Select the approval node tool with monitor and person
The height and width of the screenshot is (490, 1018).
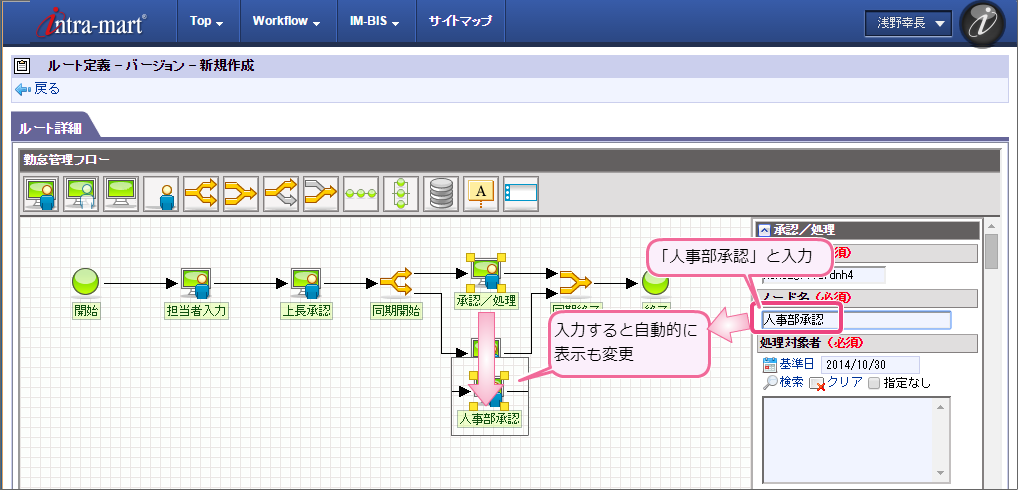40,193
